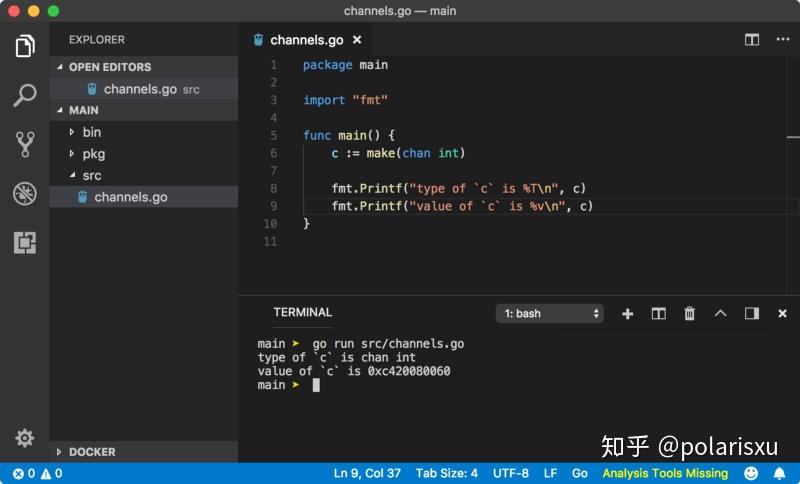The height and width of the screenshot is (484, 800).
Task: Click the Go file icon in editor tab
Action: tap(259, 40)
